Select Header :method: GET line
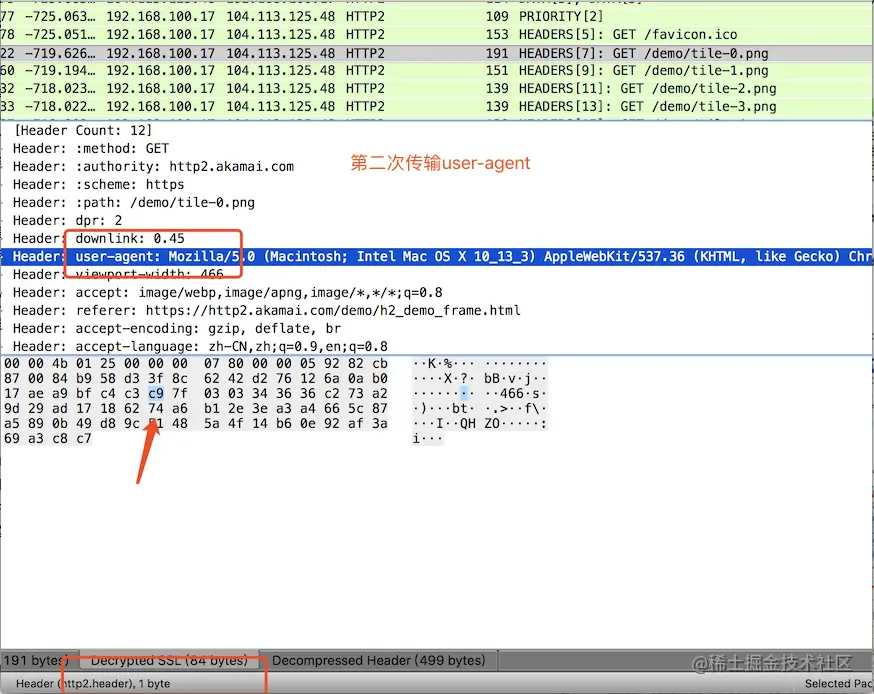This screenshot has width=874, height=694. coord(91,149)
